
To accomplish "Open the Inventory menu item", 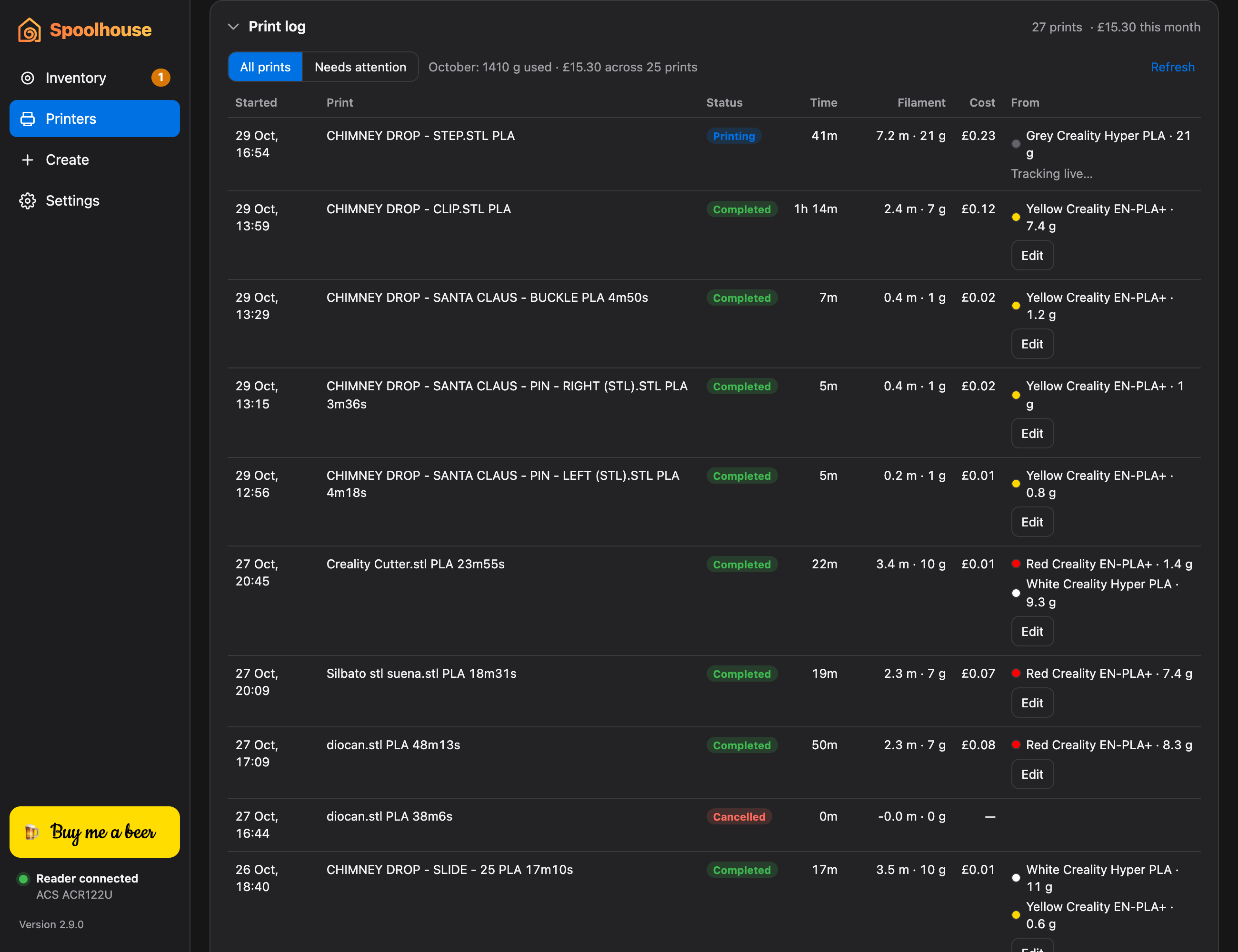I will 95,78.
